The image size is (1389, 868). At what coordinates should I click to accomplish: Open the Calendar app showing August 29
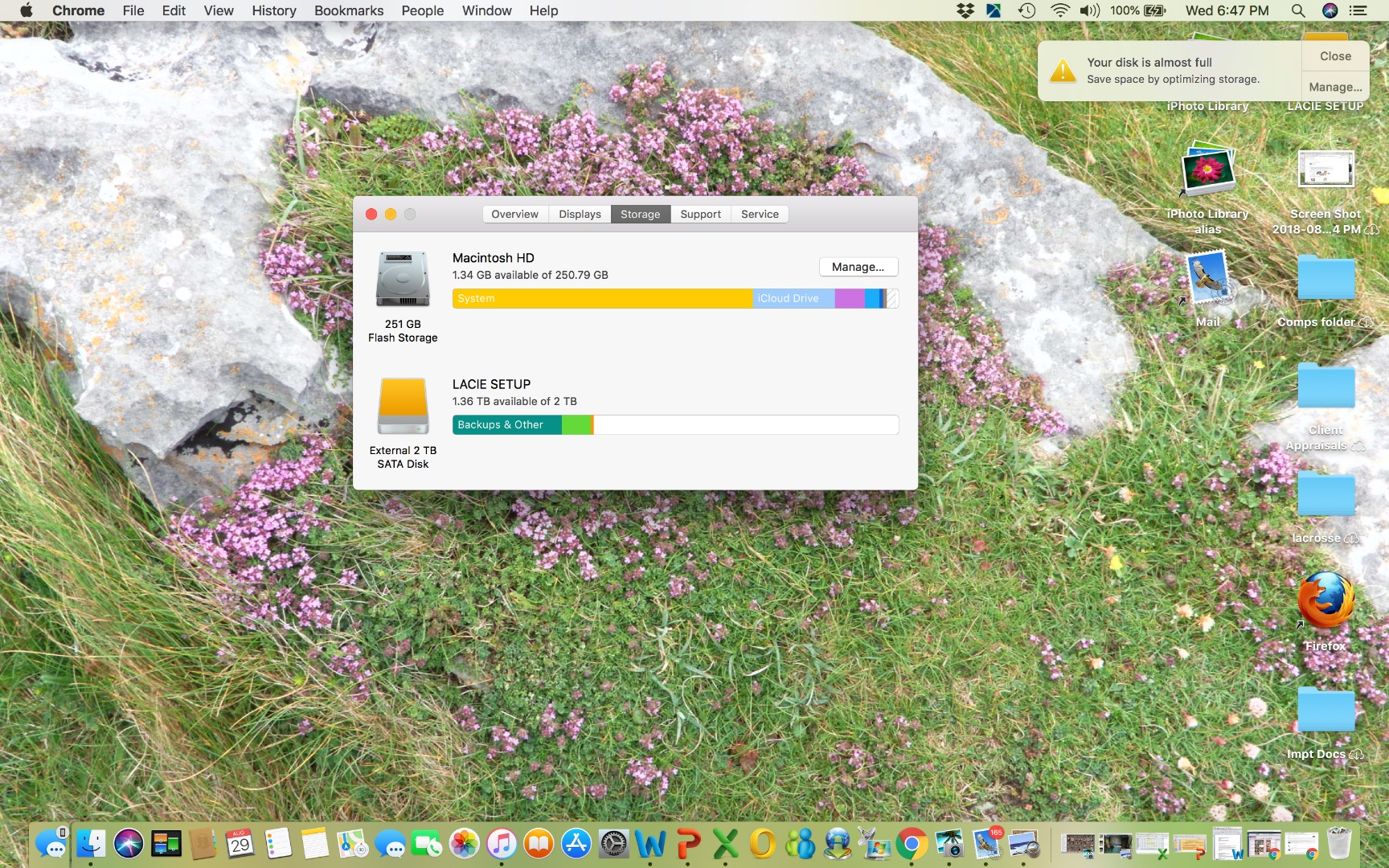240,845
